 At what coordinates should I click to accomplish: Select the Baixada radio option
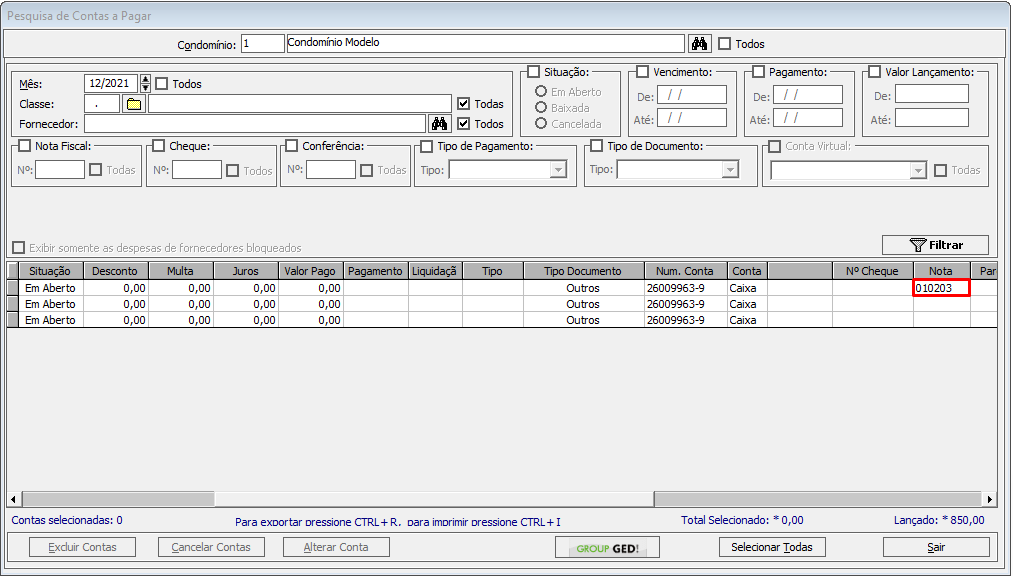pos(541,107)
